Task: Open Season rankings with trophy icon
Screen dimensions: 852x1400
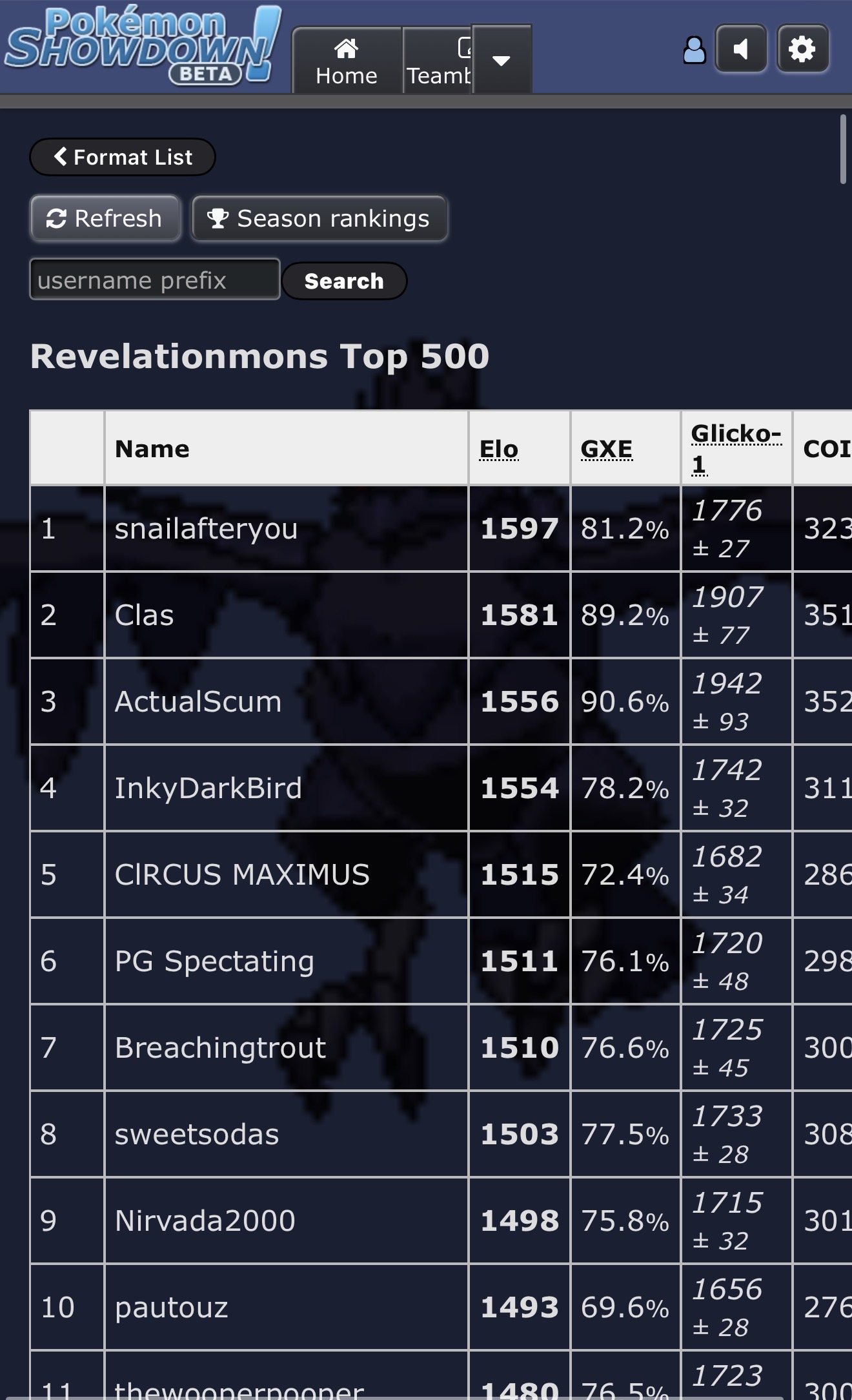Action: [319, 218]
